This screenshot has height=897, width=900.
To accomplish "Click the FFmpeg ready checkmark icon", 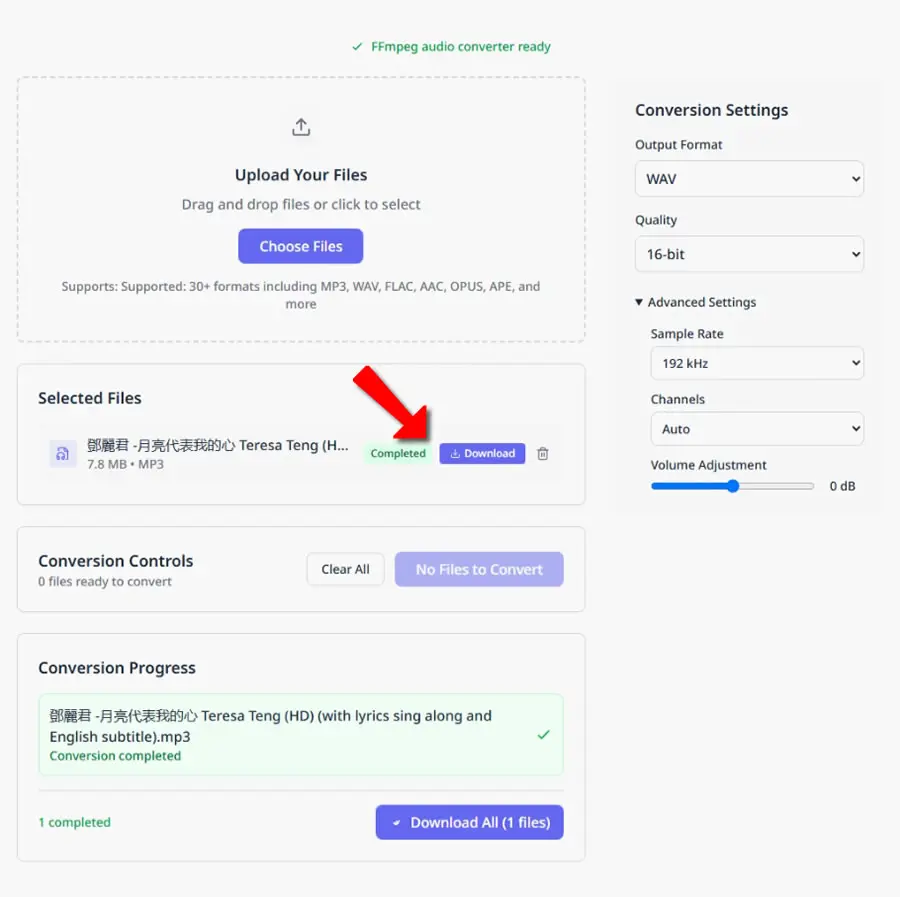I will click(358, 46).
